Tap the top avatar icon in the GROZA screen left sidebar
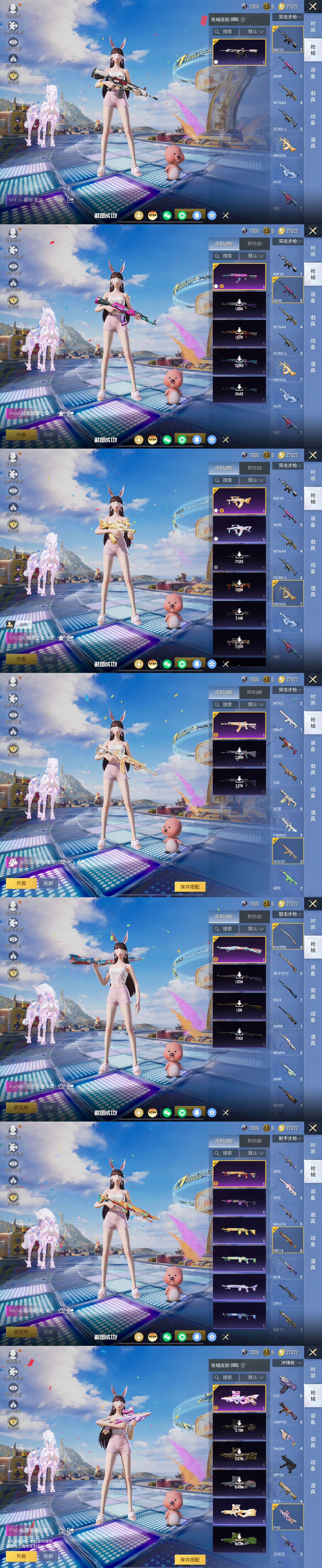This screenshot has height=1568, width=322. pos(13,457)
